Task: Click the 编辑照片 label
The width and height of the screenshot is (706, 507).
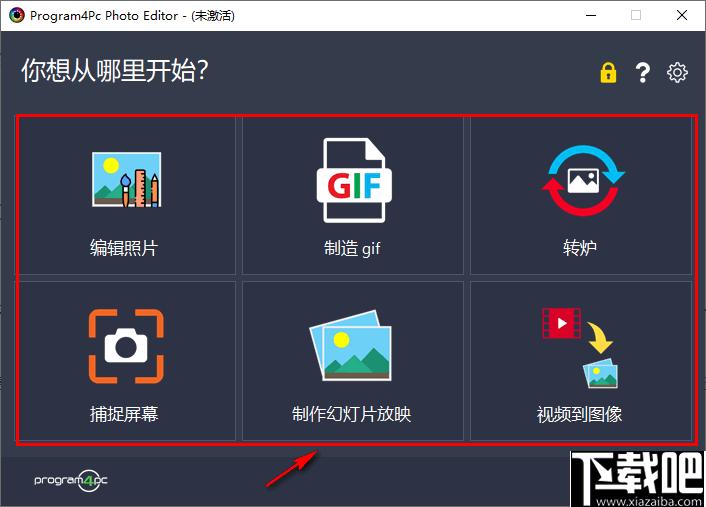Action: (x=124, y=248)
